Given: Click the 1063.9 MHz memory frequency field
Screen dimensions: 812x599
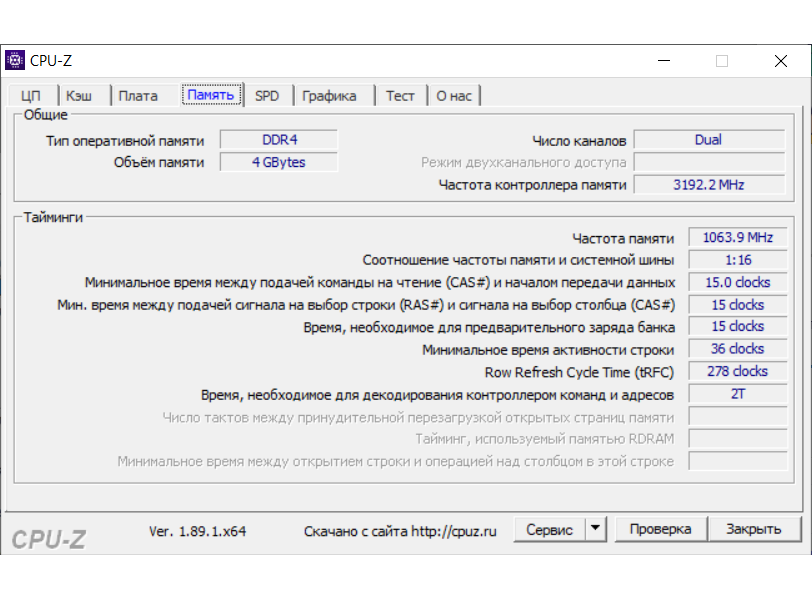Looking at the screenshot, I should [x=738, y=238].
